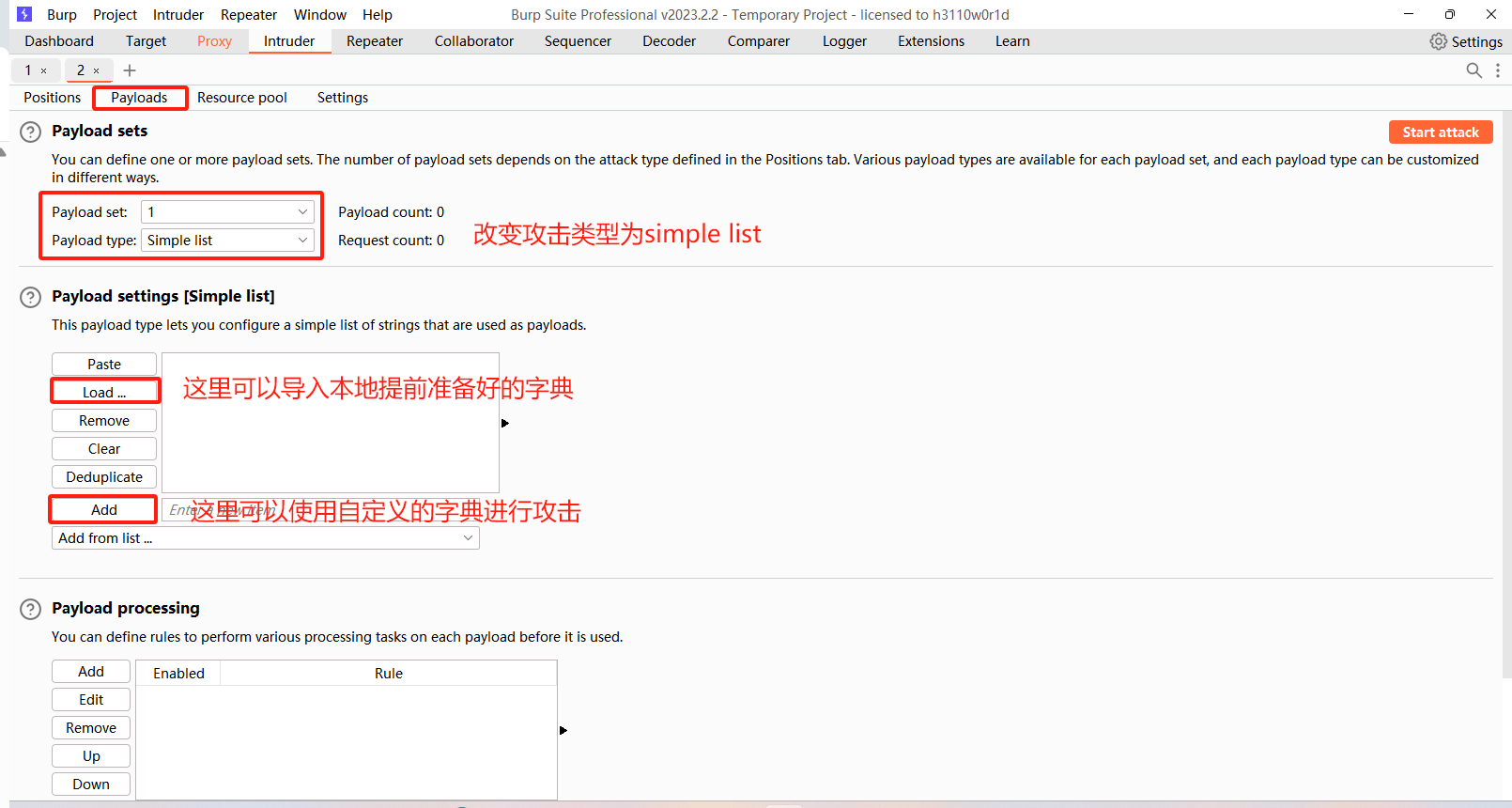Click Paste in payload settings

pyautogui.click(x=104, y=365)
